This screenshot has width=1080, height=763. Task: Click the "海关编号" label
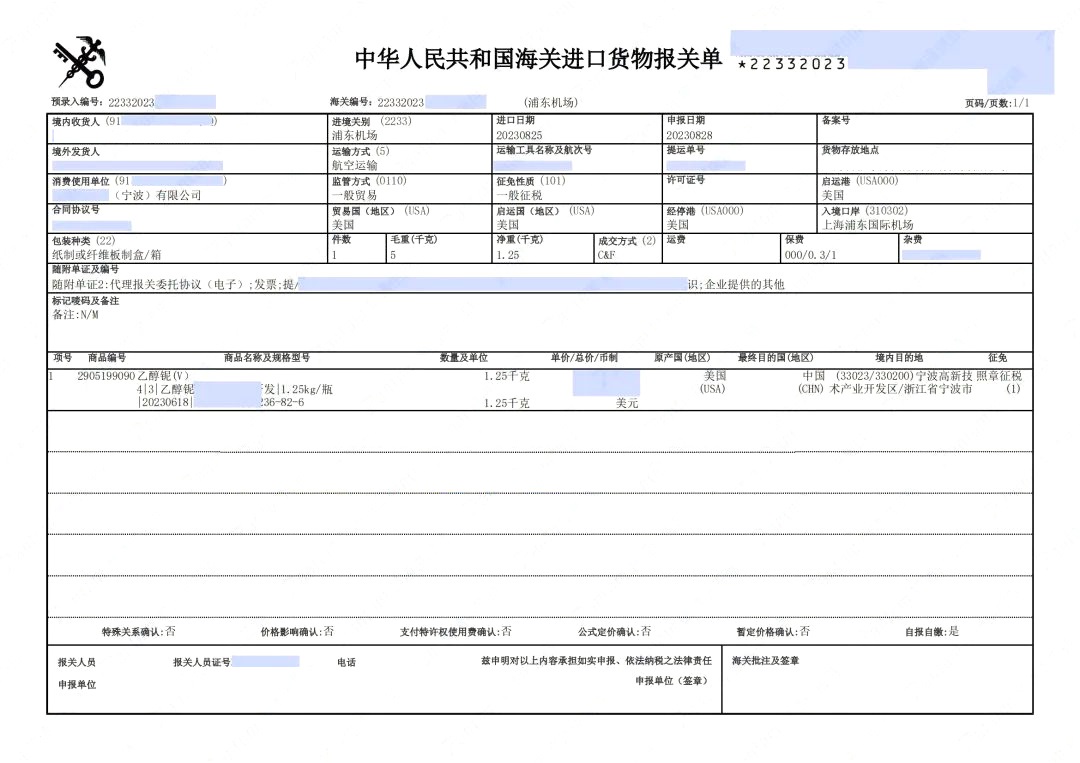[x=351, y=102]
